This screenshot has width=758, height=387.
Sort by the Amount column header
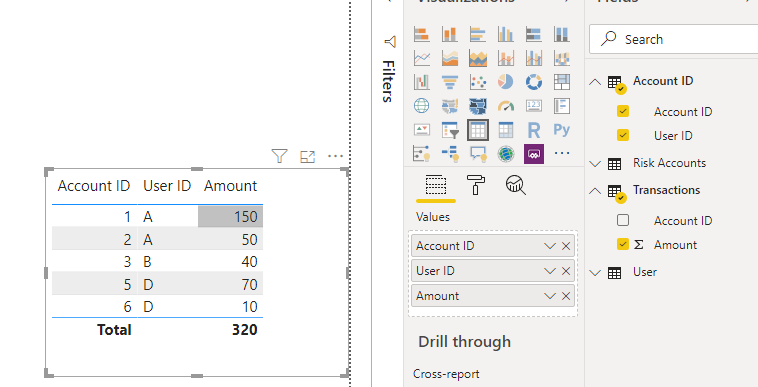(x=231, y=186)
